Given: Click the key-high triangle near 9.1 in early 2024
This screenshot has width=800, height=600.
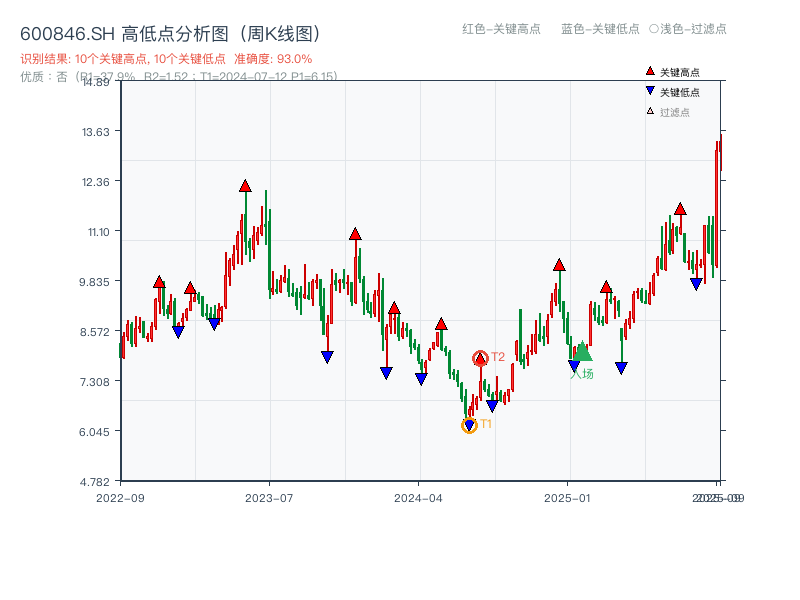Looking at the screenshot, I should (394, 308).
